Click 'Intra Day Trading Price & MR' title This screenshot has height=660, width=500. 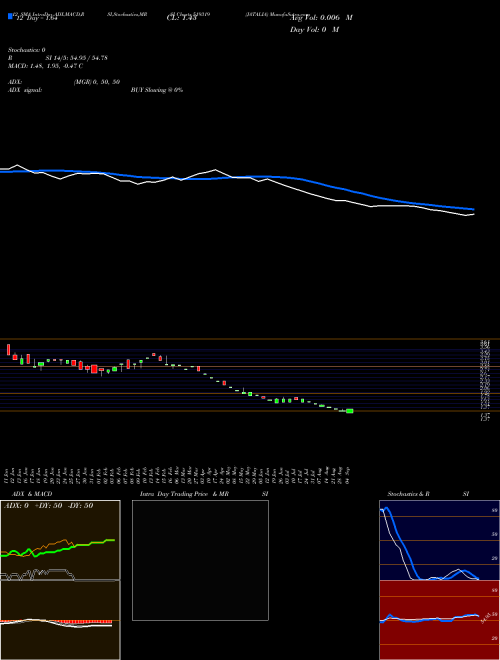click(184, 494)
